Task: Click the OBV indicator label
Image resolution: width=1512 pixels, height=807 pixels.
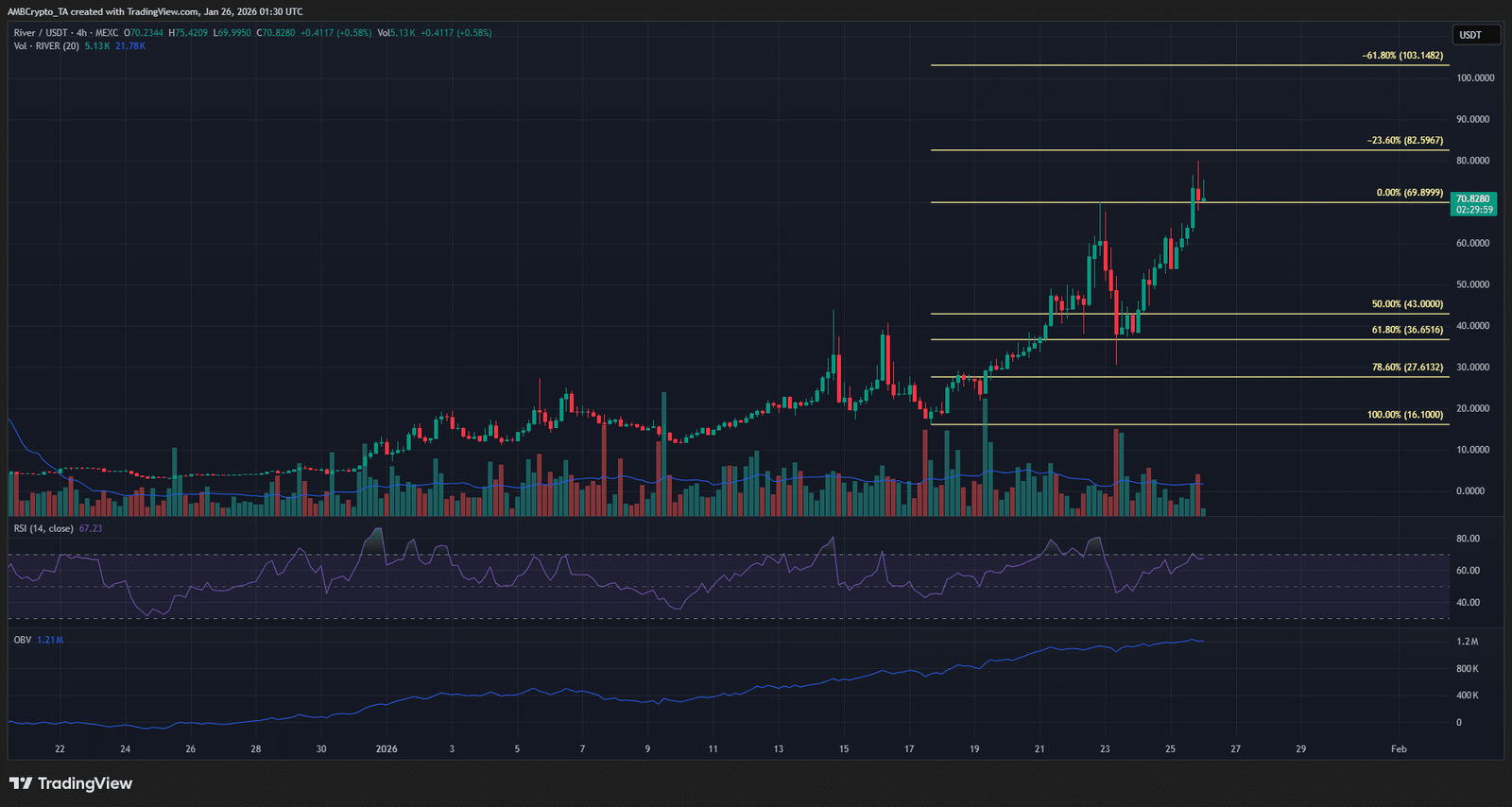Action: click(x=23, y=640)
